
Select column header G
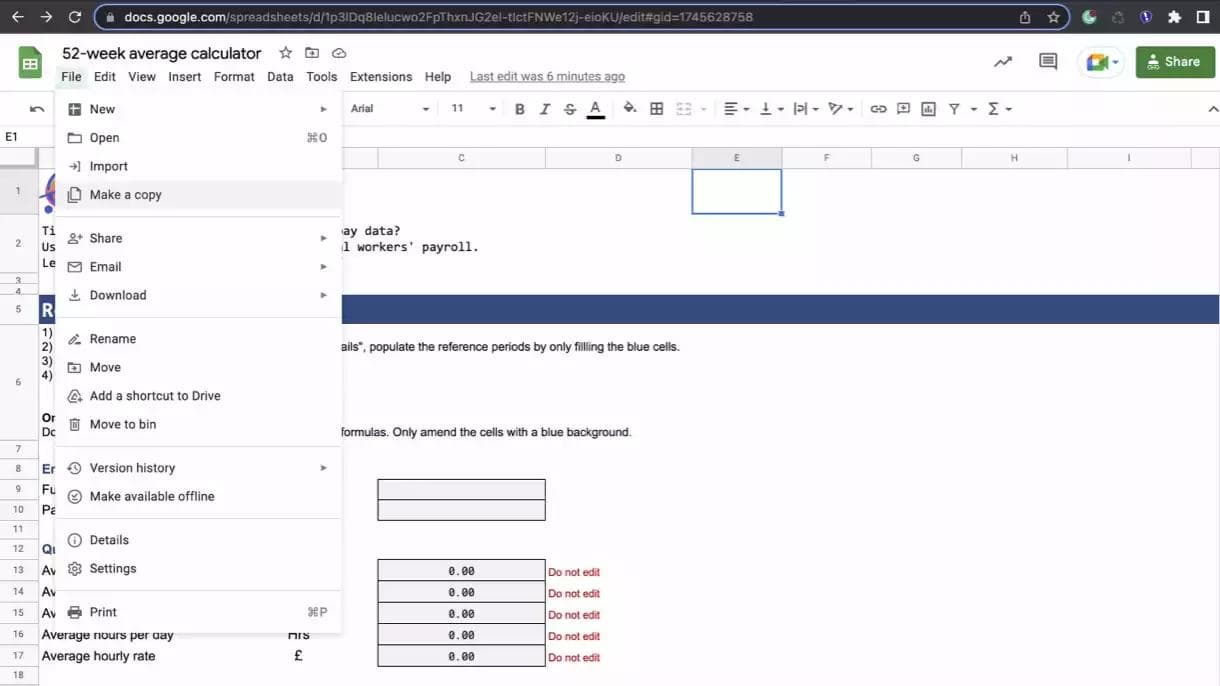[x=916, y=158]
